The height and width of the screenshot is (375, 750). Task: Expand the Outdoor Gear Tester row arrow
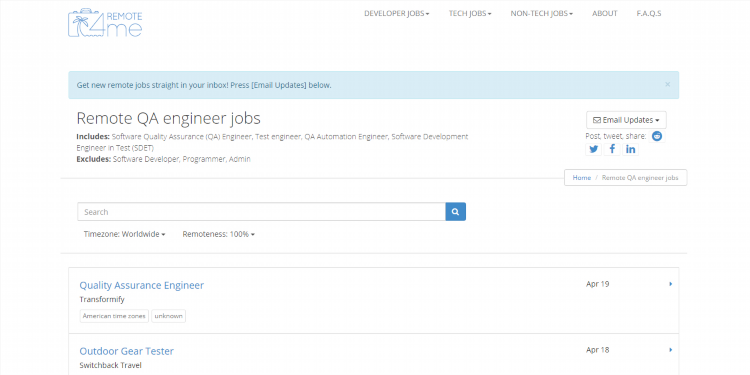pos(671,350)
